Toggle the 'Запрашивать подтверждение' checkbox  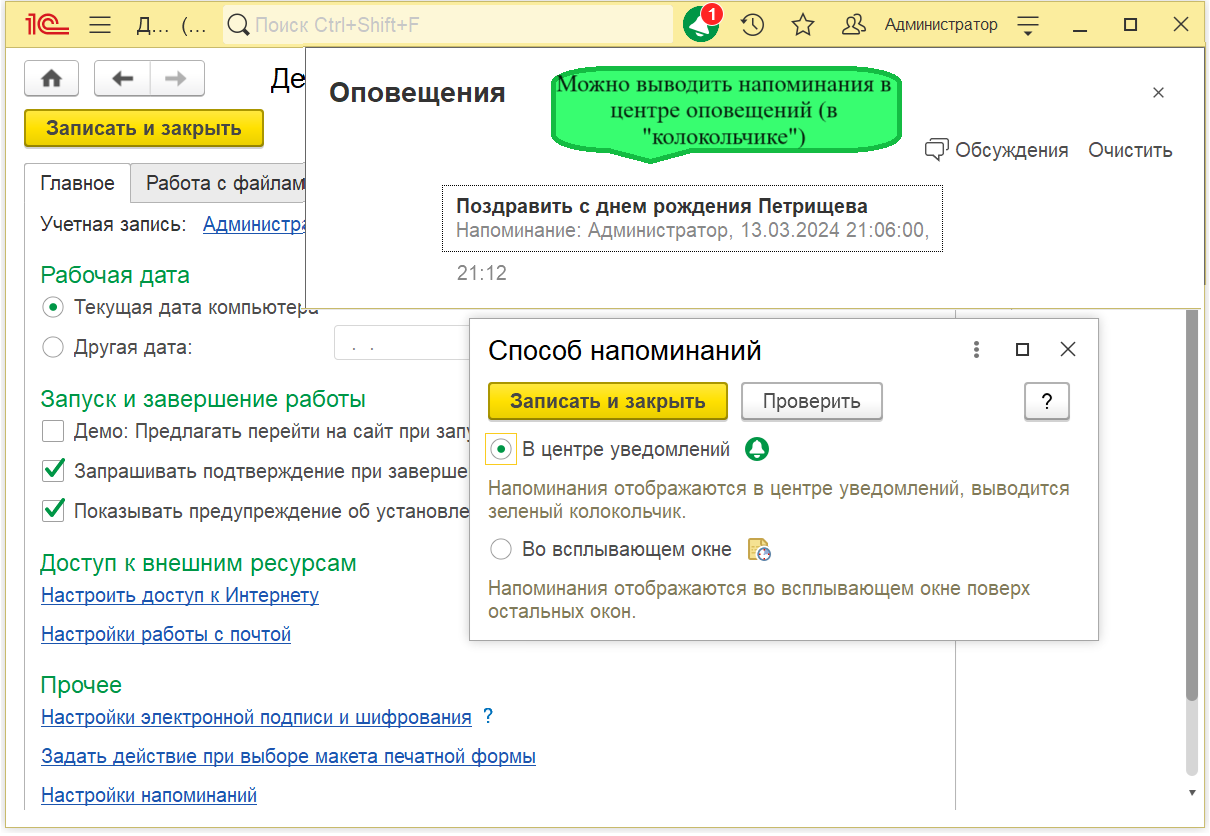pyautogui.click(x=53, y=470)
